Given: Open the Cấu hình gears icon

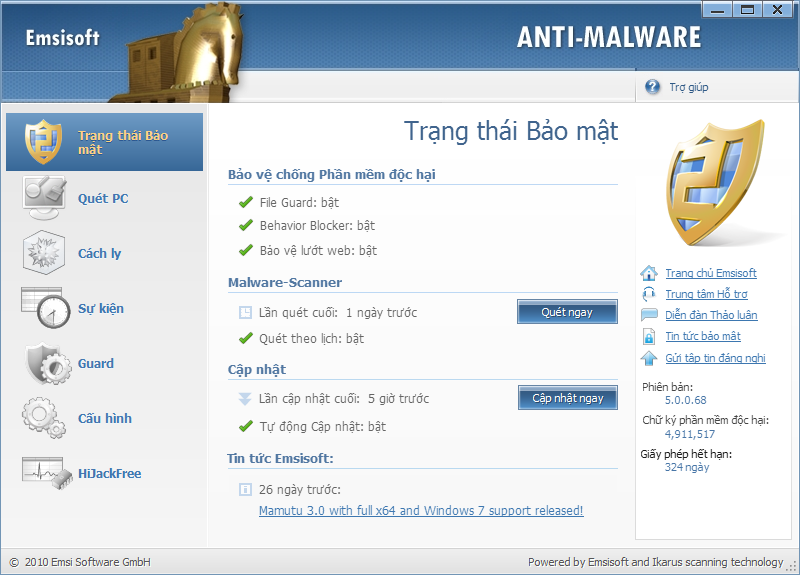Looking at the screenshot, I should click(44, 418).
